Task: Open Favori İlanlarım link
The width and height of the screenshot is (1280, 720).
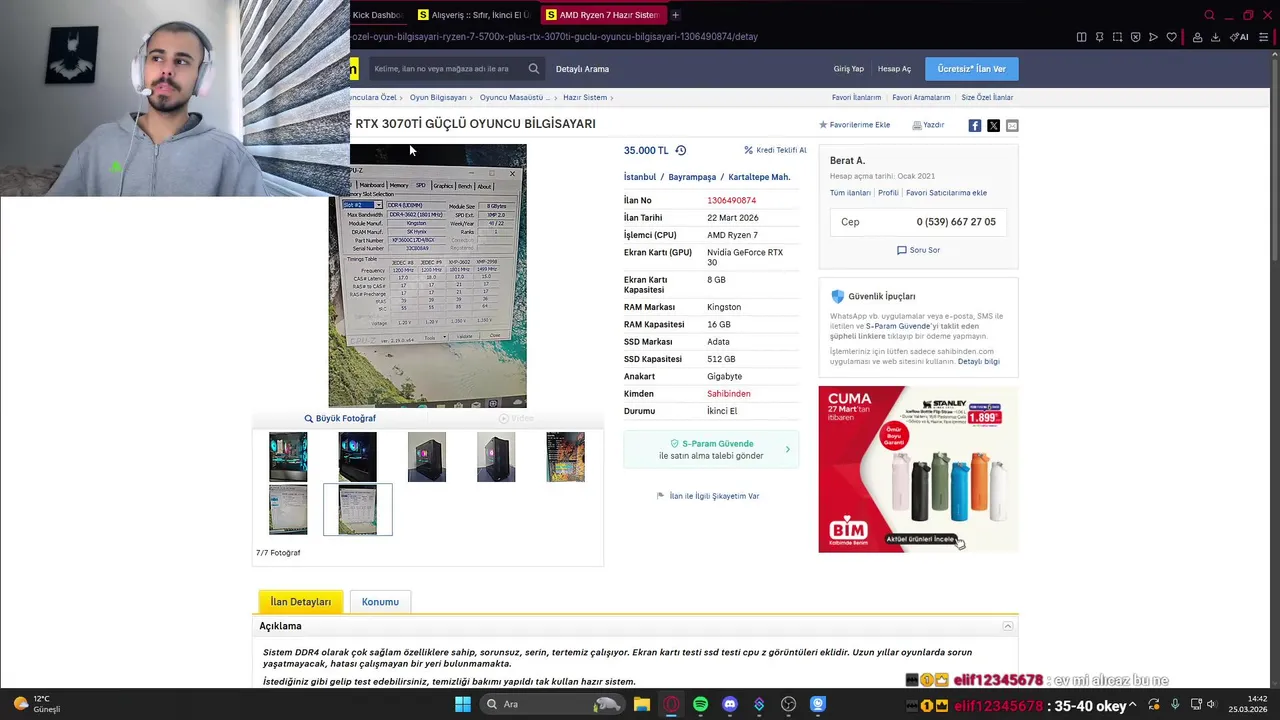Action: click(x=856, y=98)
